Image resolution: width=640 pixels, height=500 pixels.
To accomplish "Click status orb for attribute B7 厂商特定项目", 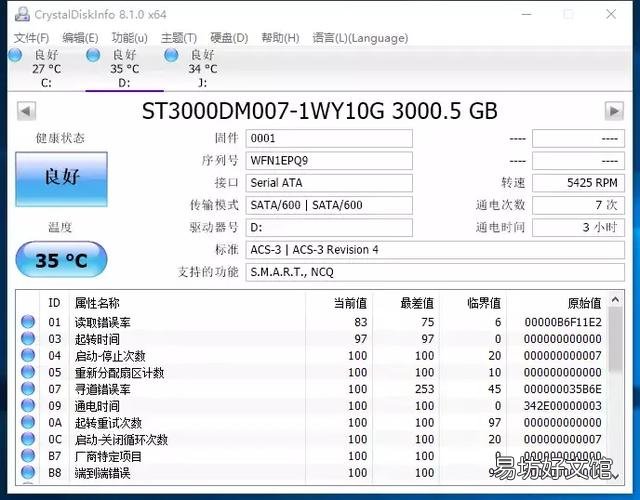I will [28, 456].
